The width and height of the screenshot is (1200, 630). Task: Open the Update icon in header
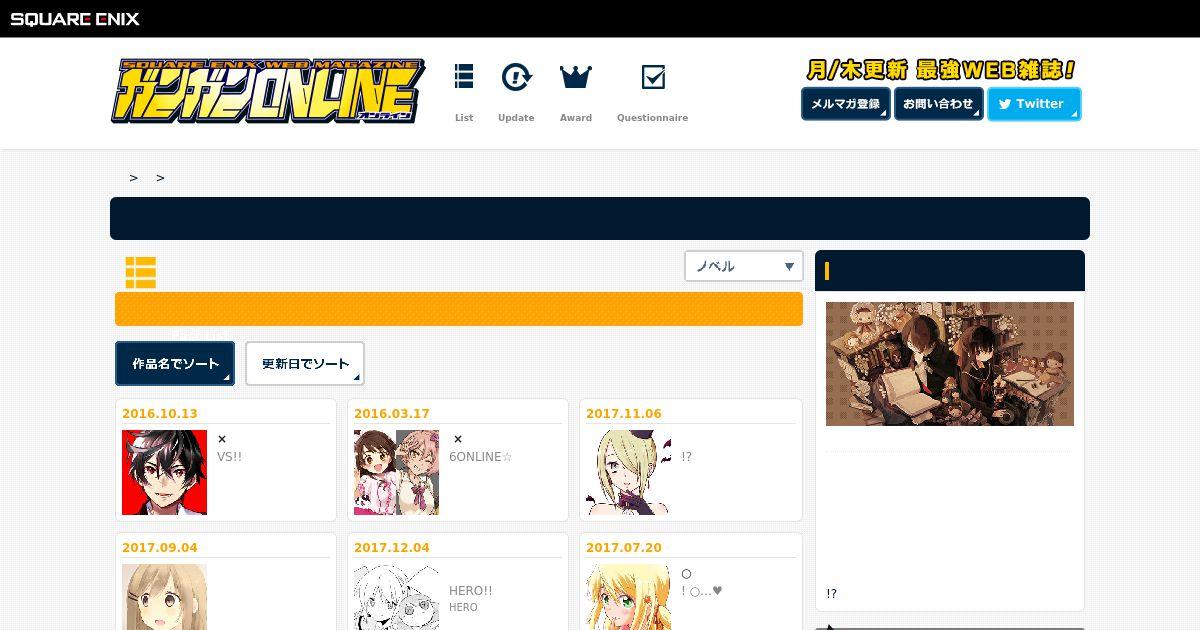pyautogui.click(x=516, y=77)
